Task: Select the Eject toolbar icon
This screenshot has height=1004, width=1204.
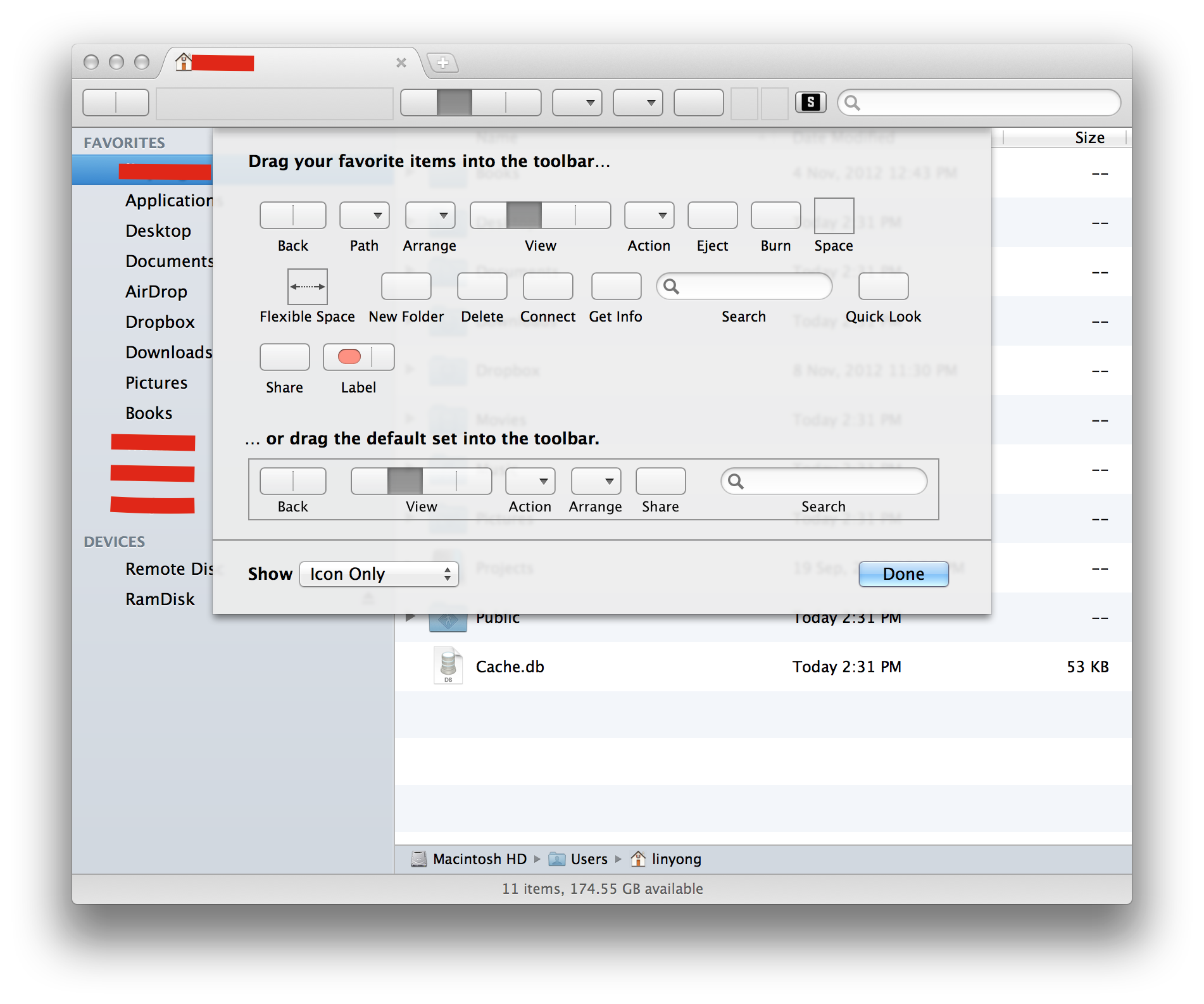Action: [712, 215]
